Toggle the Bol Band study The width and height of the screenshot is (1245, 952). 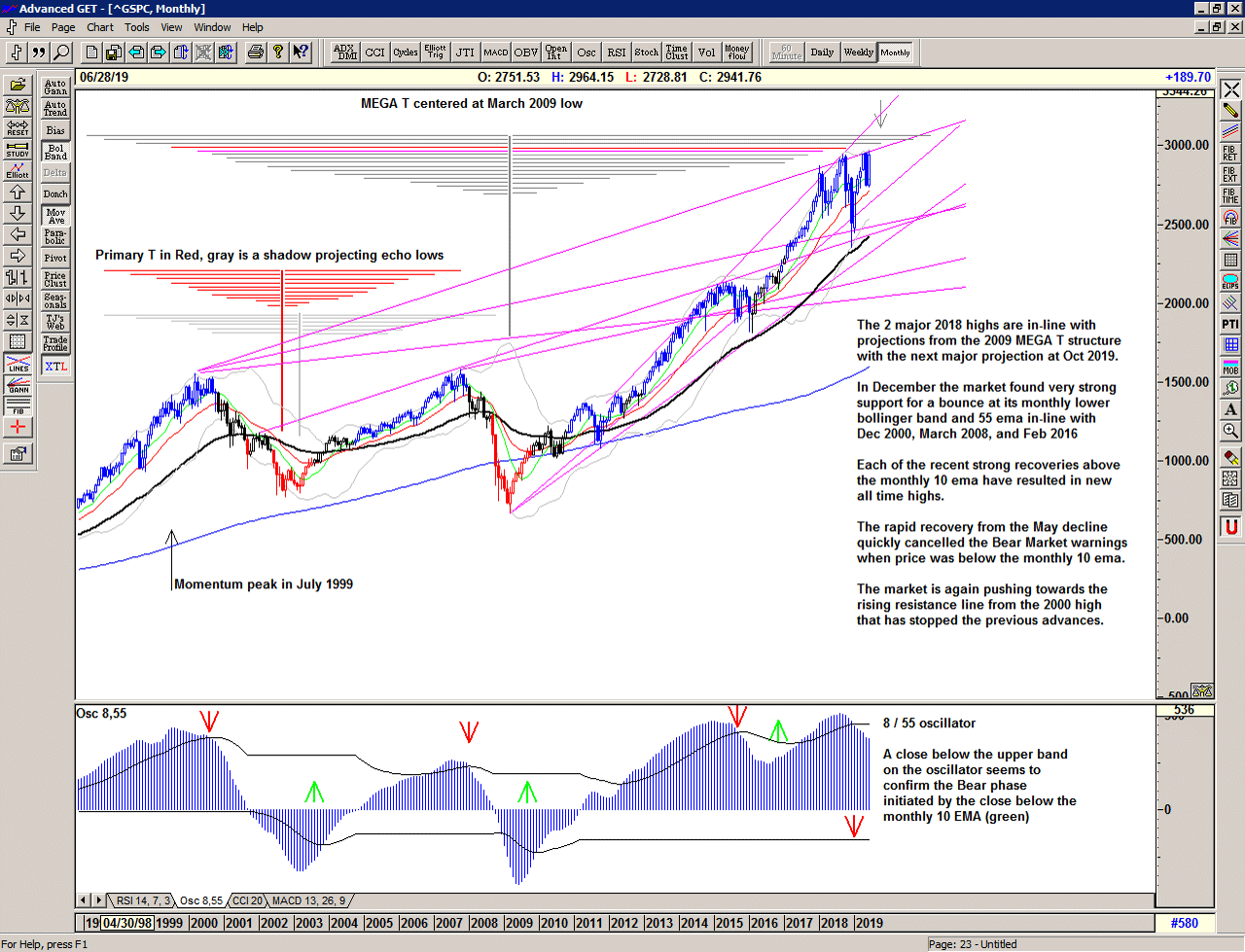(55, 152)
